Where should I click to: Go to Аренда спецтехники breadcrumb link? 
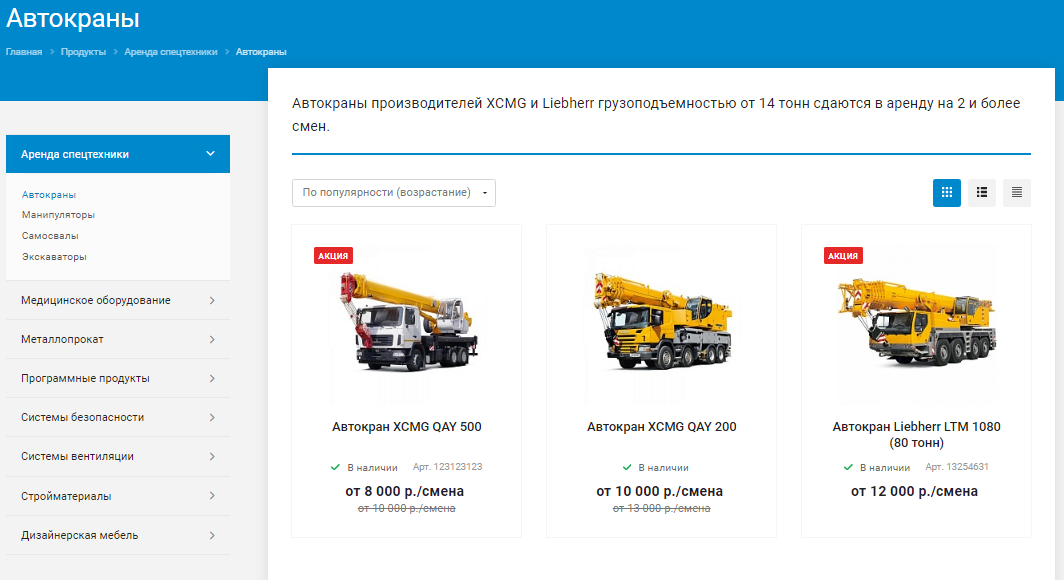171,52
